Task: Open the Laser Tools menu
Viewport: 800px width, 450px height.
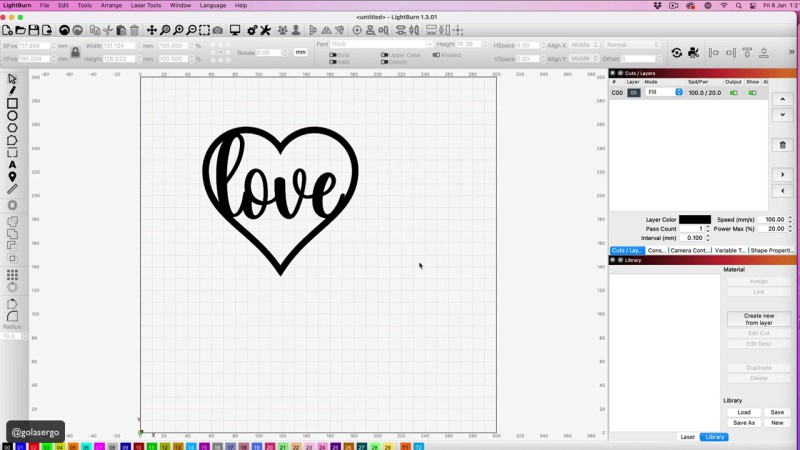Action: (x=145, y=5)
